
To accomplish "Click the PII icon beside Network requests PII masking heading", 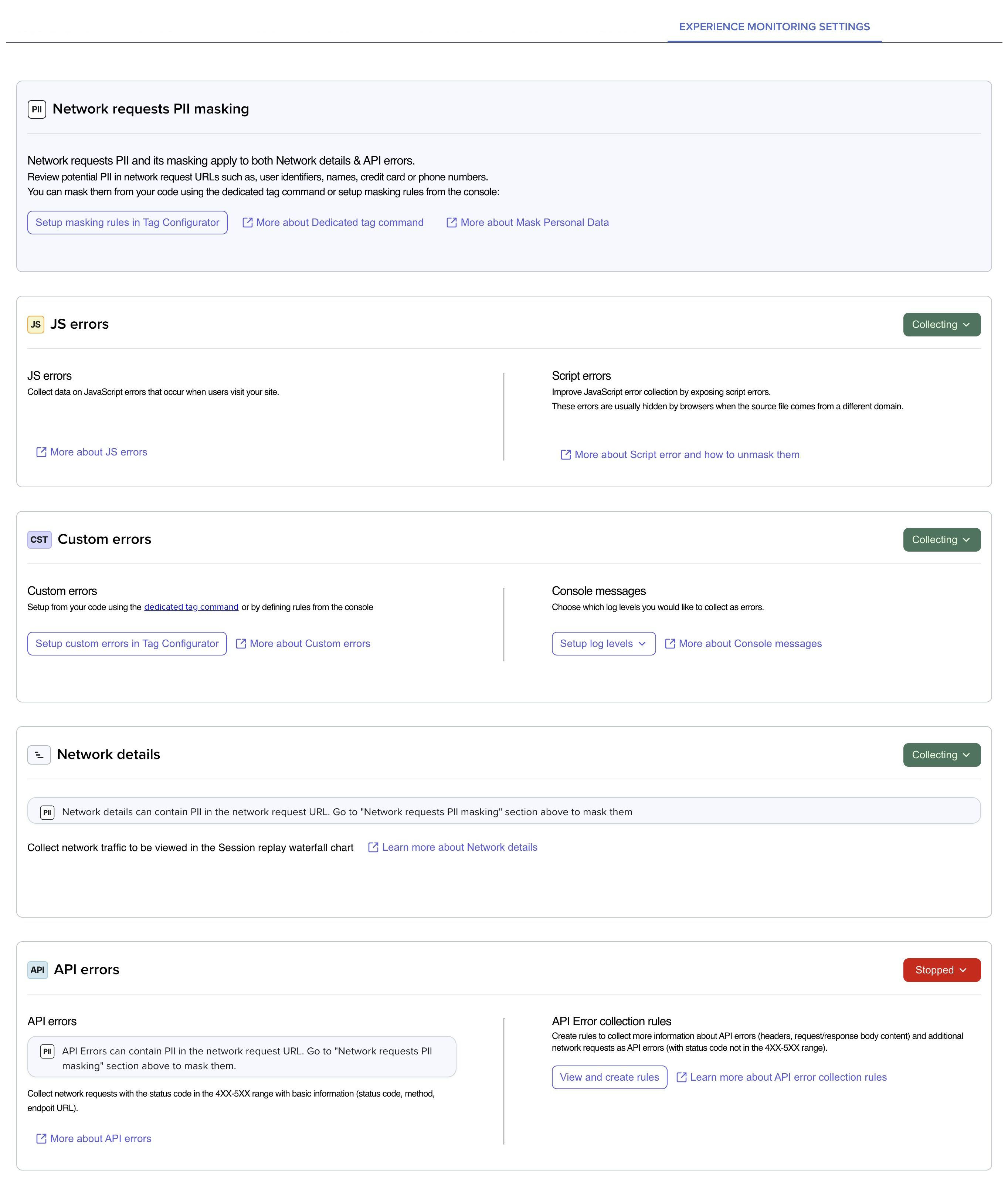I will [x=37, y=109].
